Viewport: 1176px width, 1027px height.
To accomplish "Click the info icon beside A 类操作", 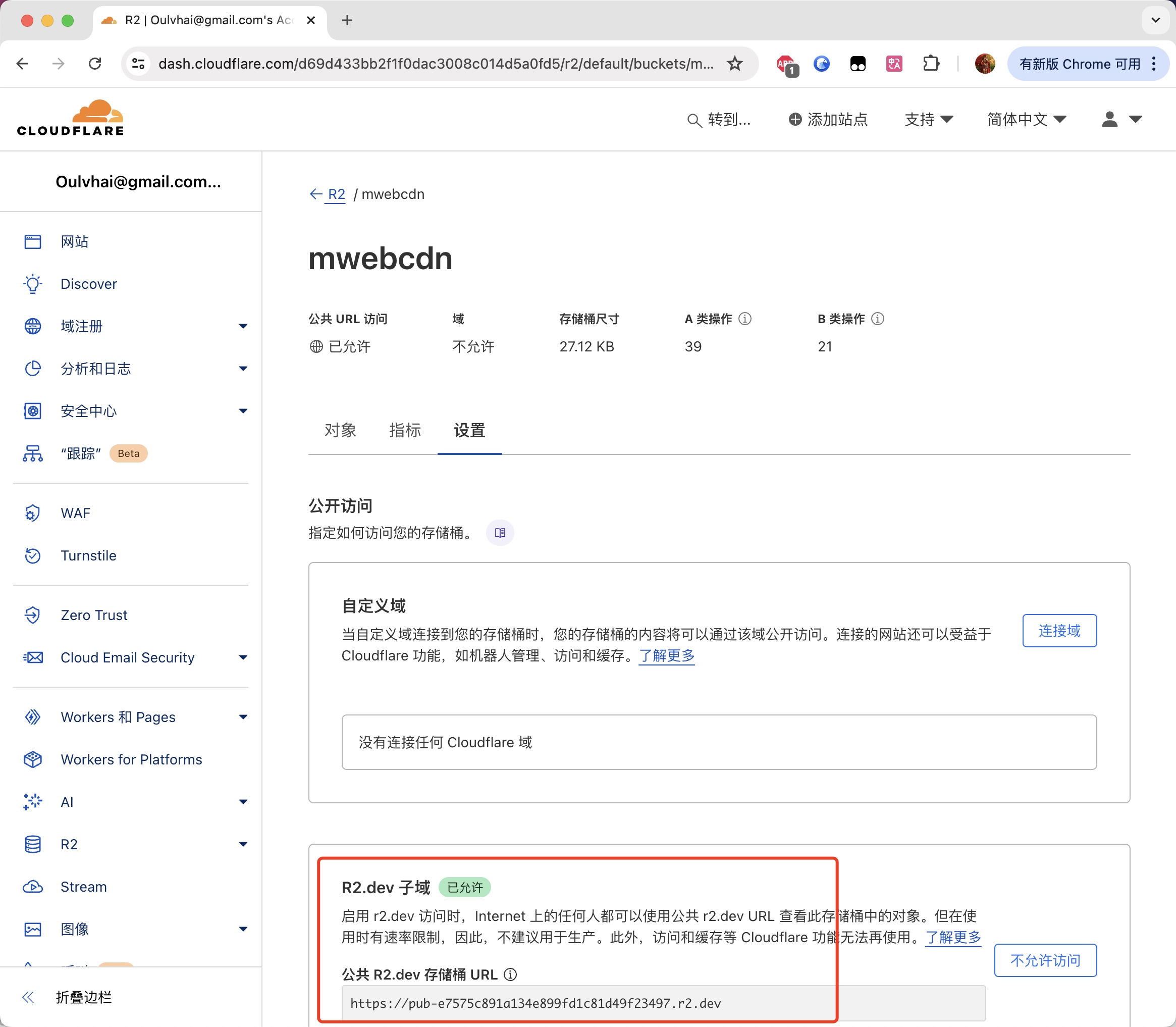I will (x=744, y=319).
